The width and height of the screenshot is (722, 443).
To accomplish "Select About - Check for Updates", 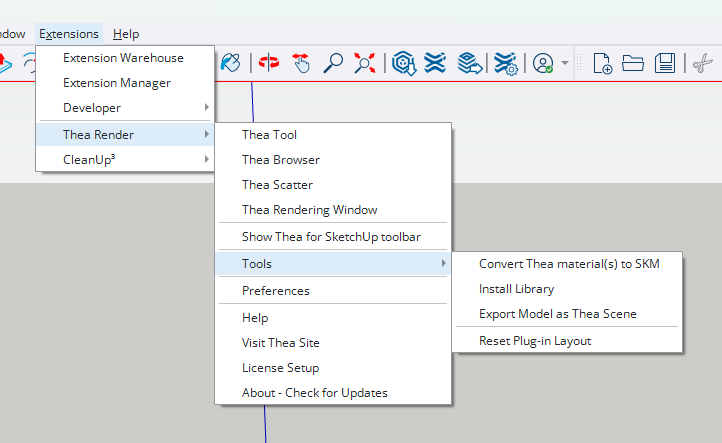I will pos(333,392).
